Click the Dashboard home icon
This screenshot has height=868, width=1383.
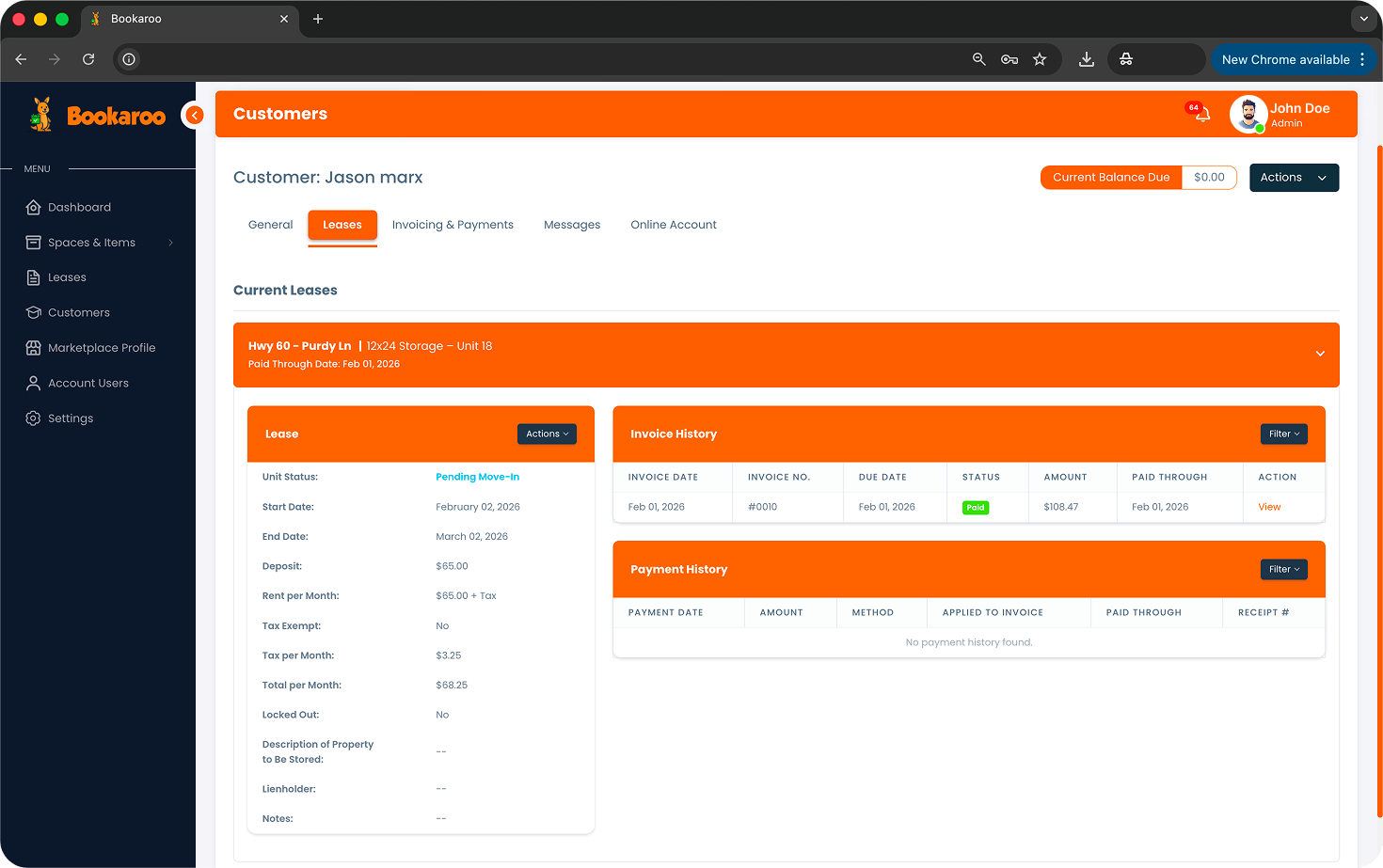point(34,207)
